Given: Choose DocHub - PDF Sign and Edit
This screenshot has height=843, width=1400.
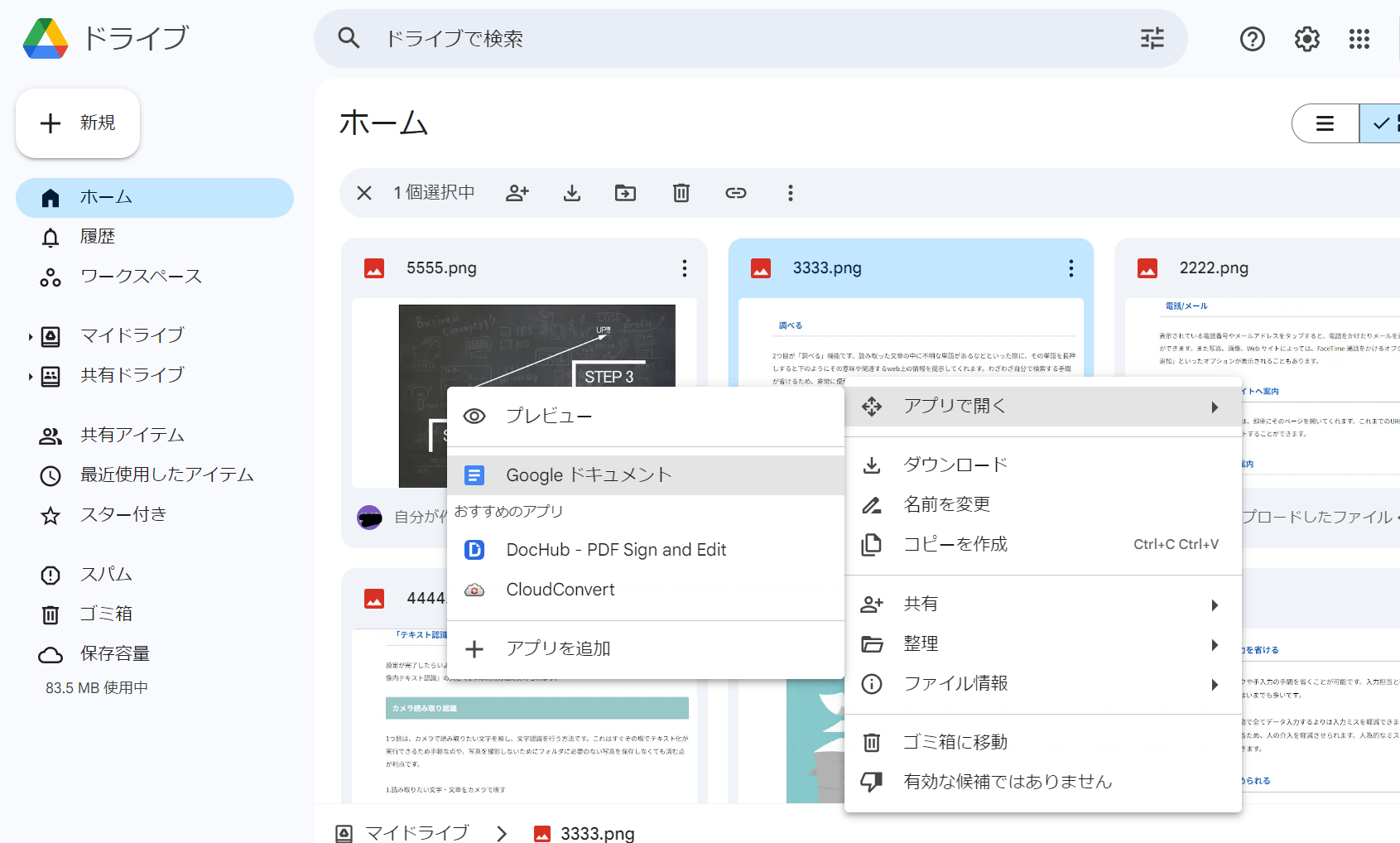Looking at the screenshot, I should 646,550.
